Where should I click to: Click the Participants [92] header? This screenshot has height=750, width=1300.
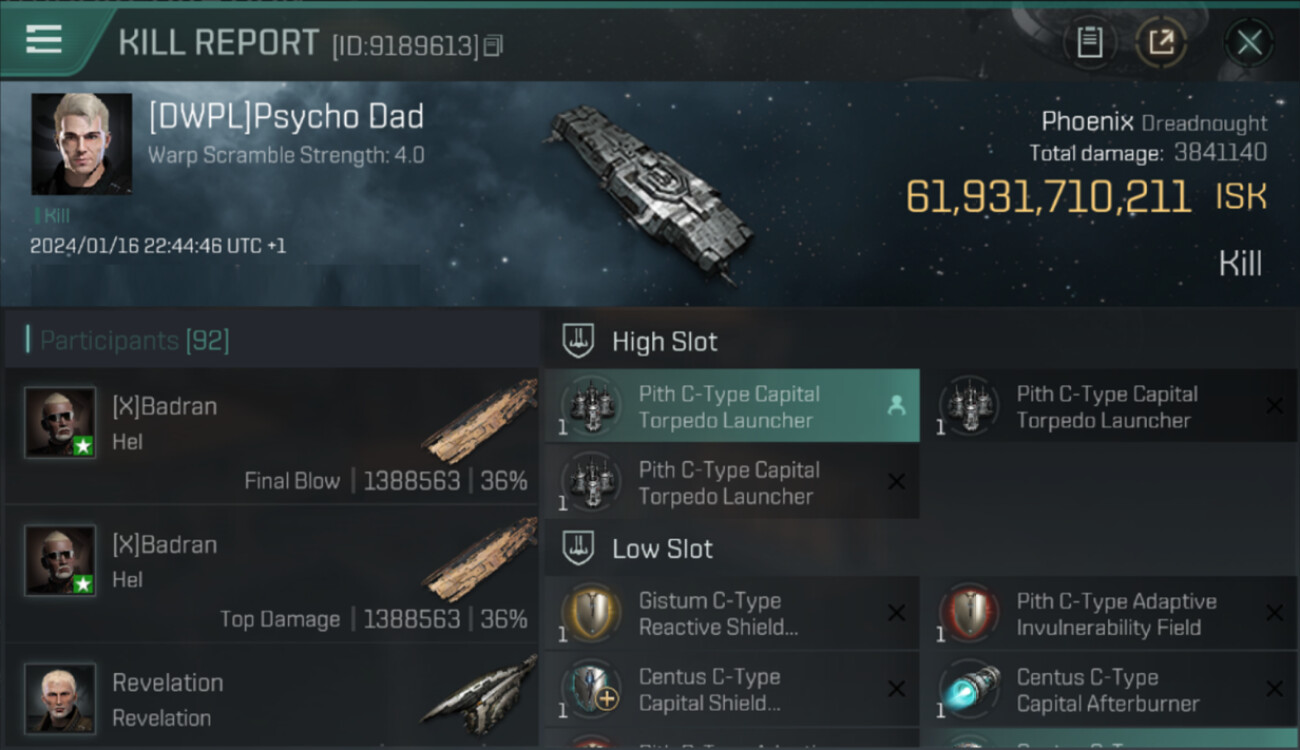(x=134, y=341)
